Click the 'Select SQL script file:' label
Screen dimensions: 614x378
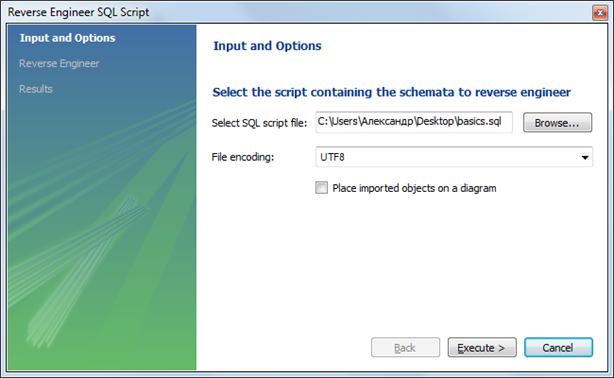[x=259, y=123]
